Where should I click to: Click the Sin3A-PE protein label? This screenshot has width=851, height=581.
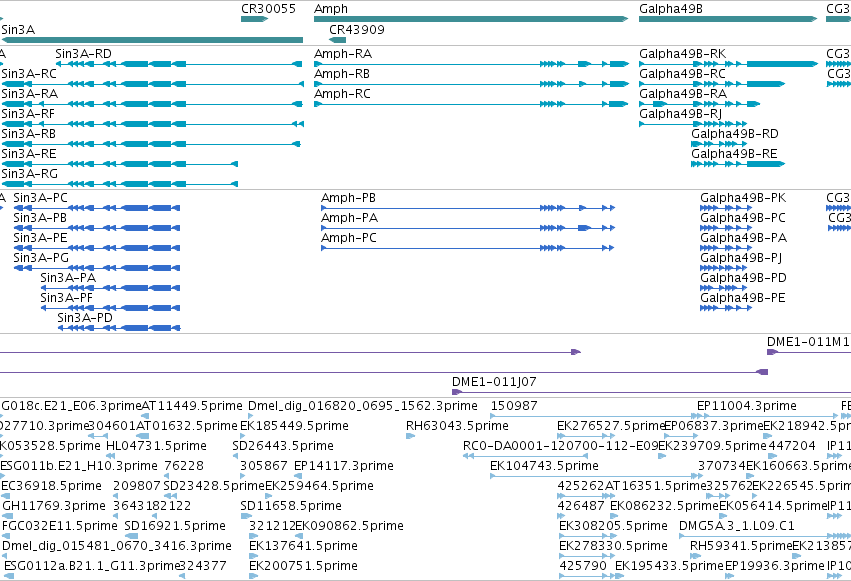tap(41, 238)
